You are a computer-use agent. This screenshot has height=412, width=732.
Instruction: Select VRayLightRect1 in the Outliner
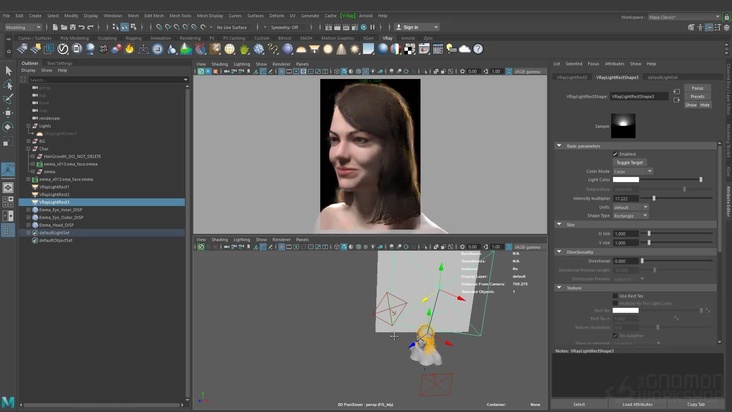pos(54,187)
